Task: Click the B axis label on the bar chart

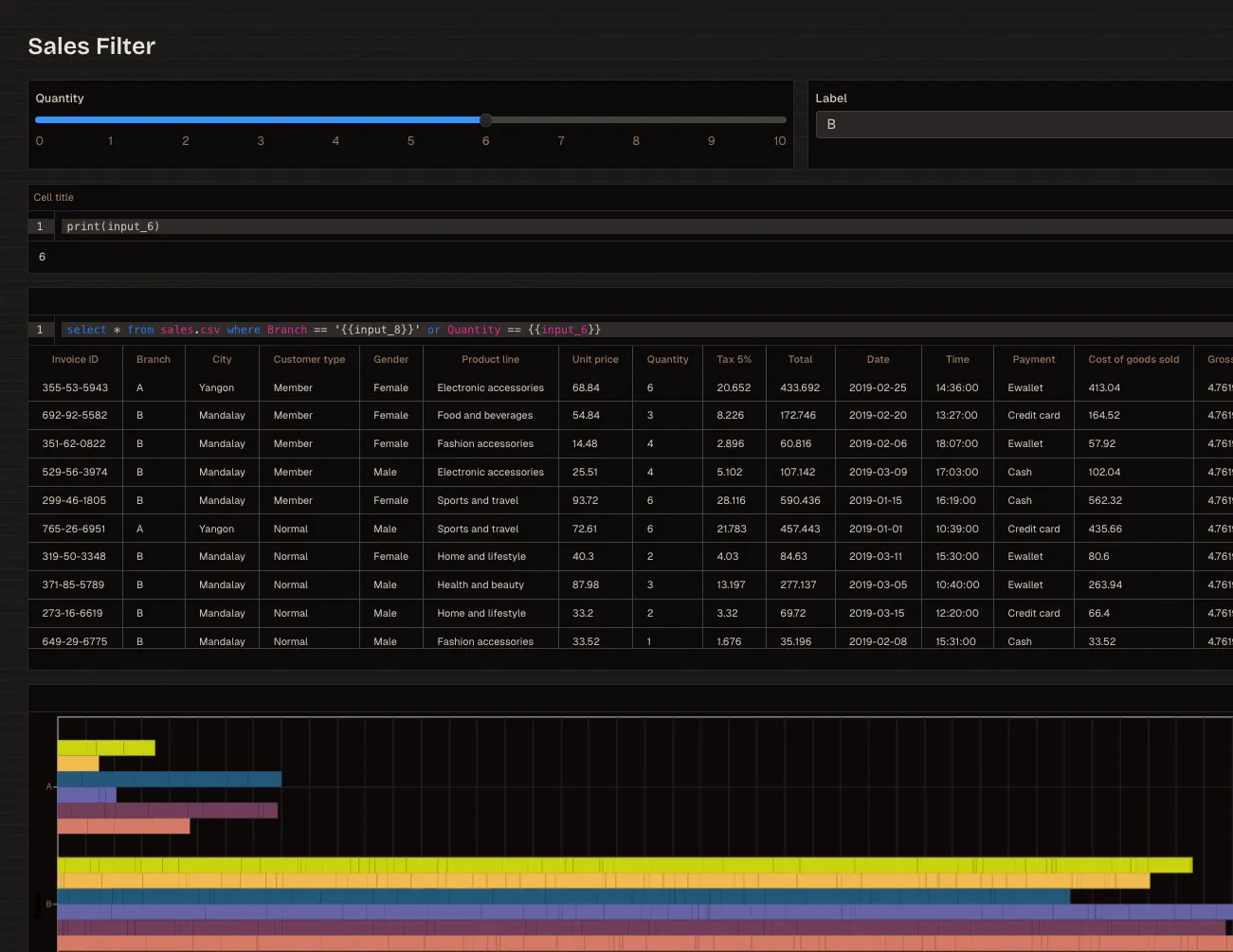Action: coord(47,904)
